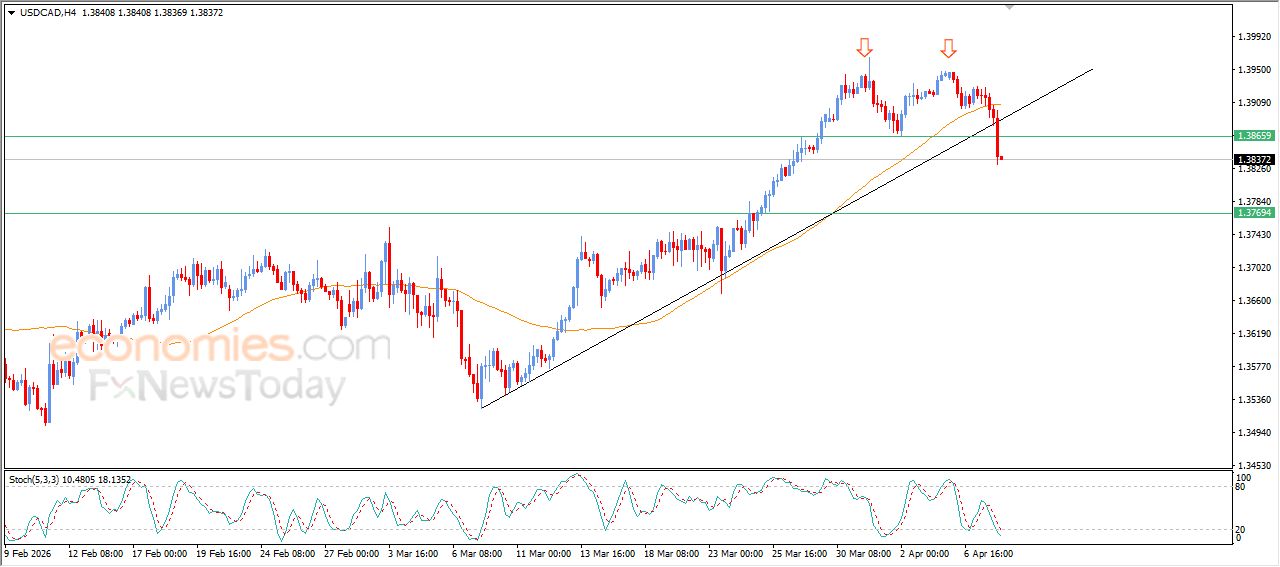Click the 1.34940 price axis label

coord(1254,433)
